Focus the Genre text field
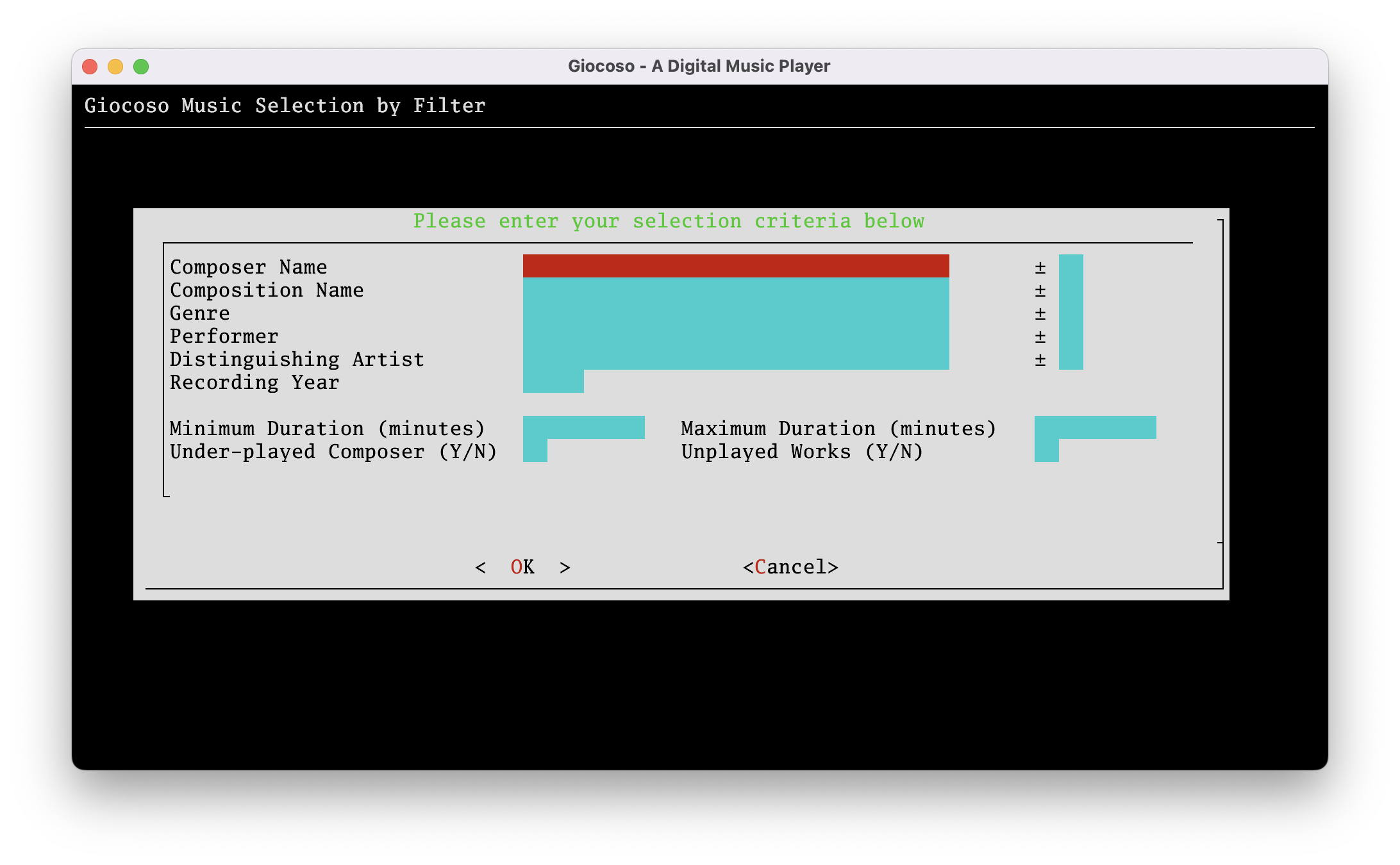 point(735,312)
